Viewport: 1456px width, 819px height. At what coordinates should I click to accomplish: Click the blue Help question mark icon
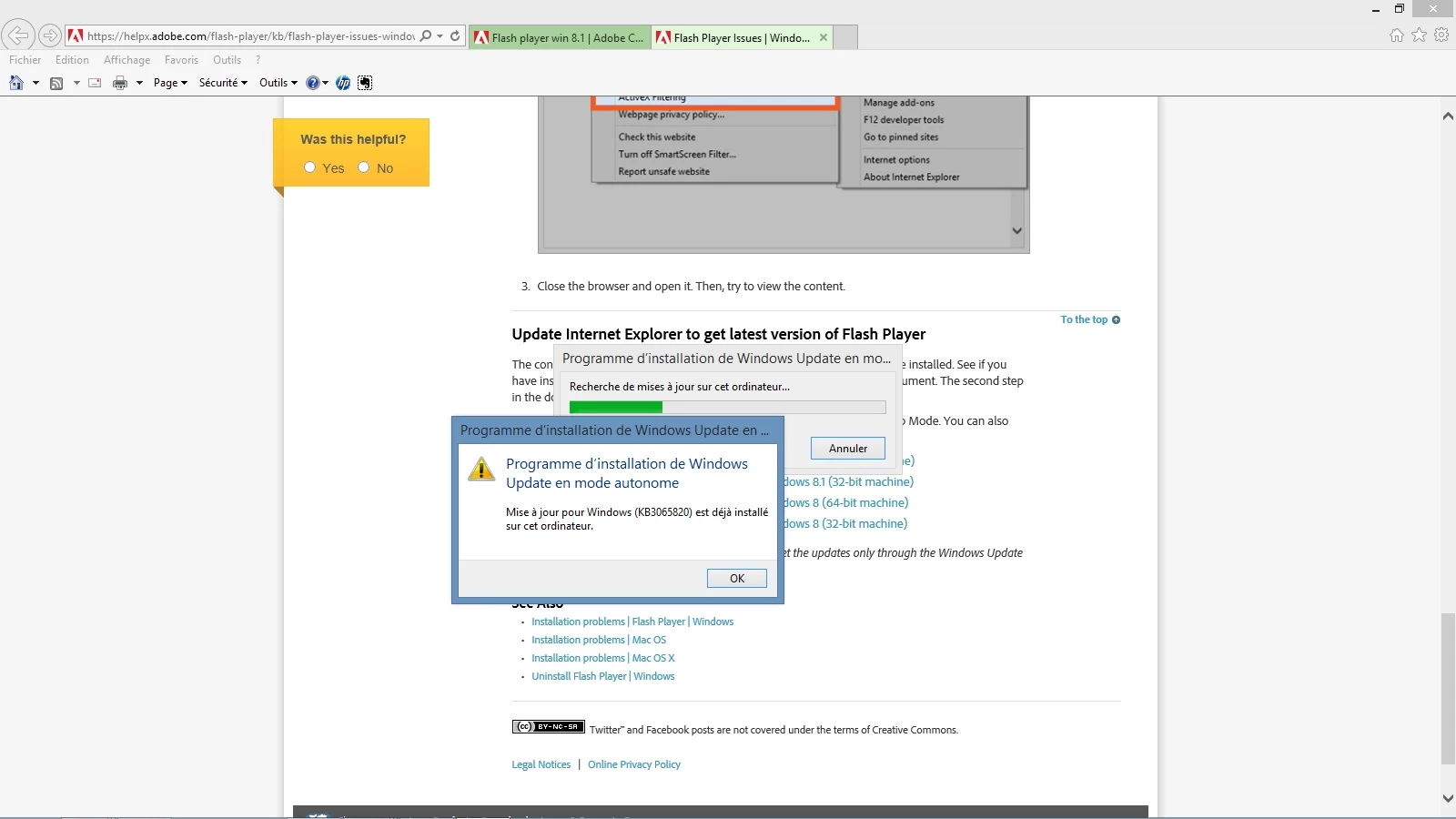313,83
